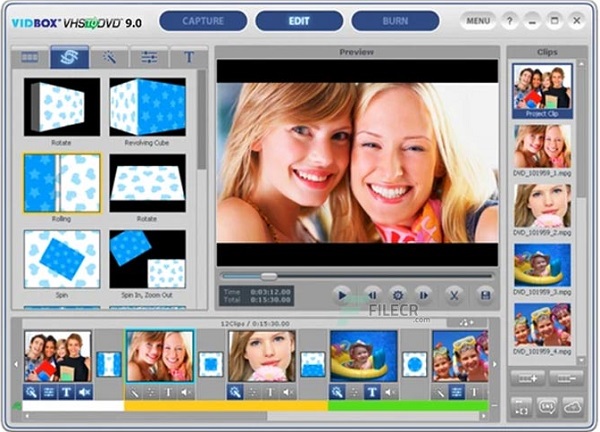
Task: Choose the Rolling transition
Action: [62, 183]
